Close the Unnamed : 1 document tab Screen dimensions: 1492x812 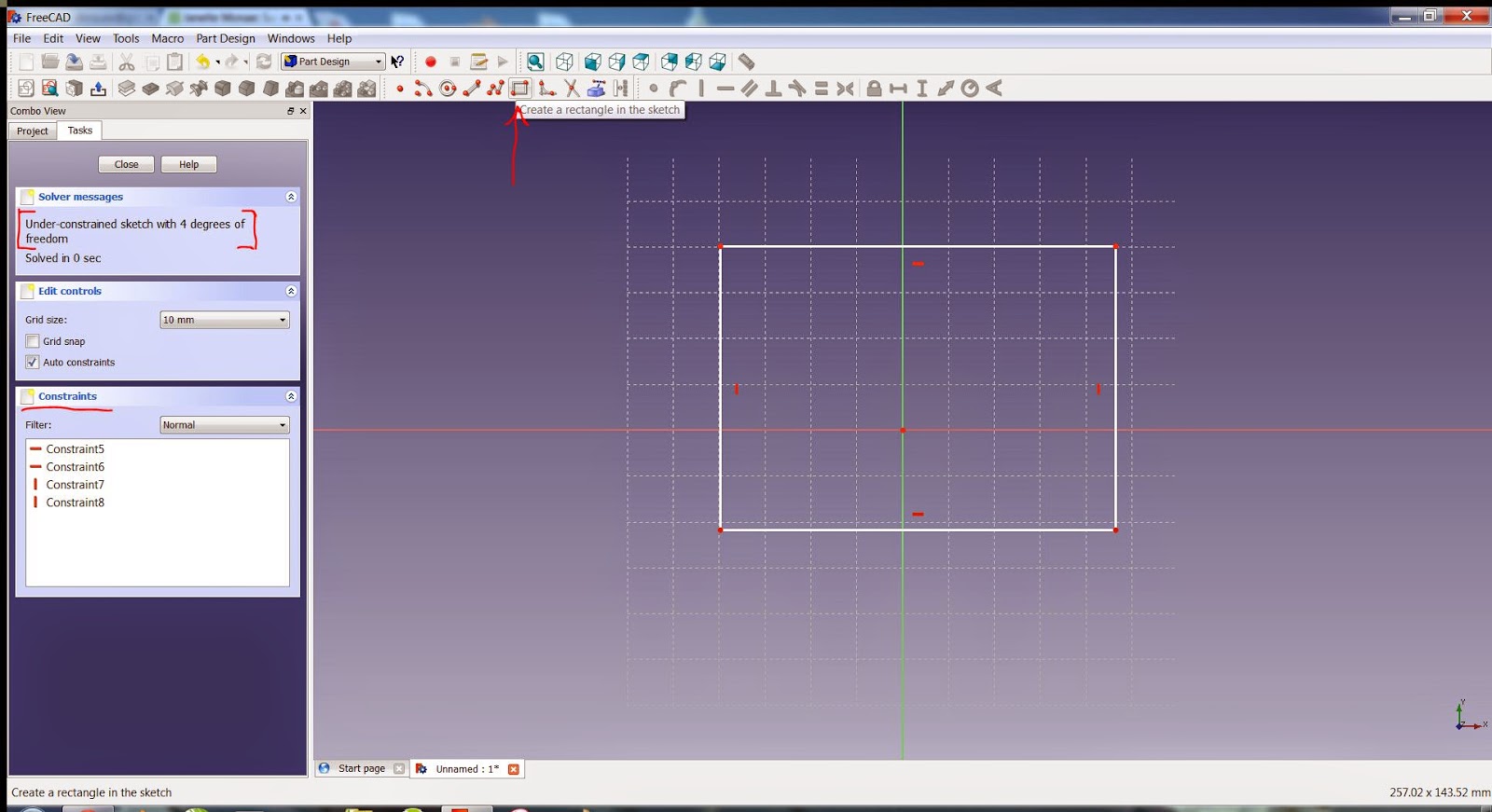tap(513, 769)
